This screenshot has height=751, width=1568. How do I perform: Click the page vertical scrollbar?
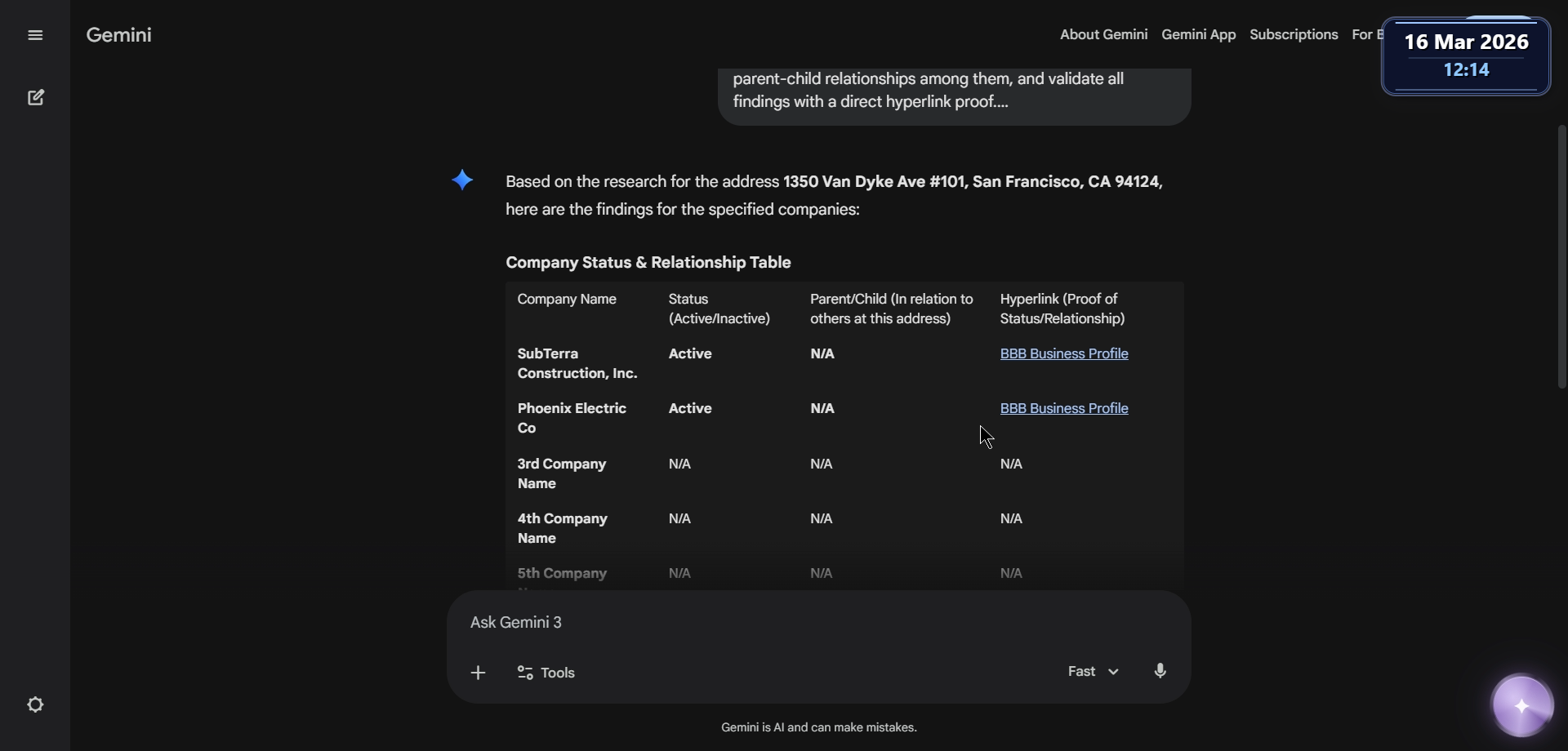tap(1561, 256)
